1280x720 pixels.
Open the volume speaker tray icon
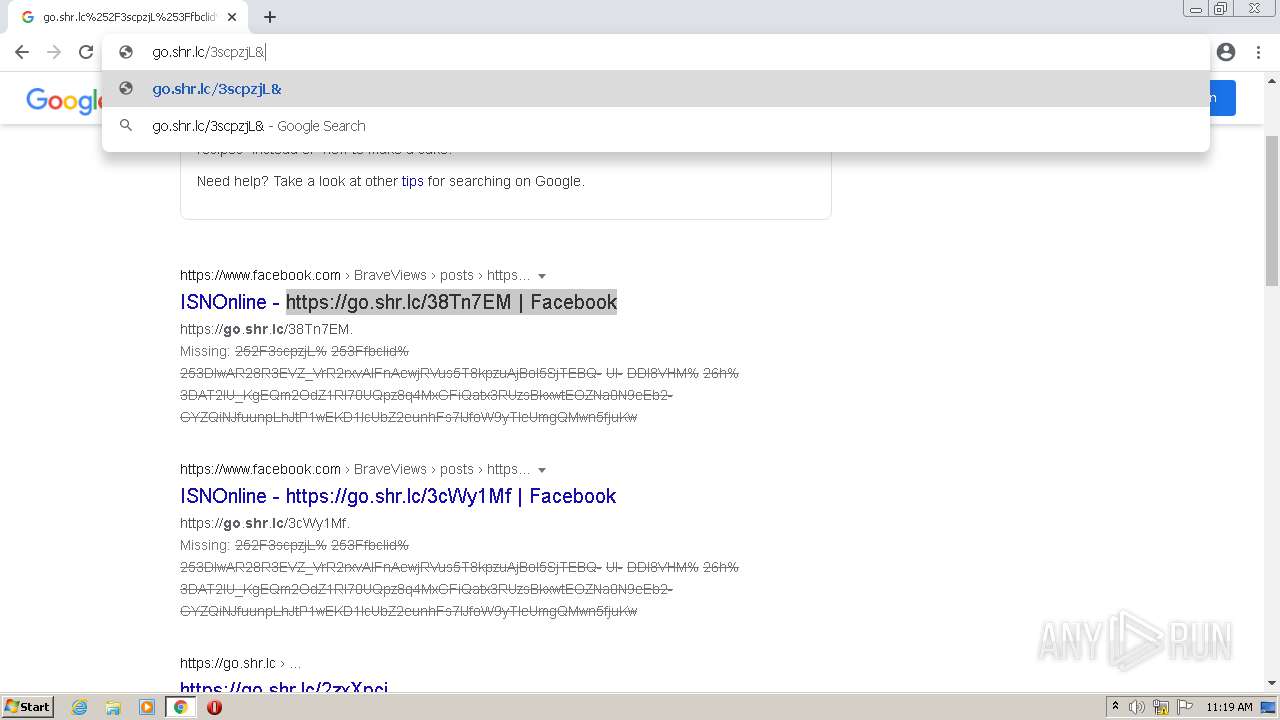[x=1137, y=707]
